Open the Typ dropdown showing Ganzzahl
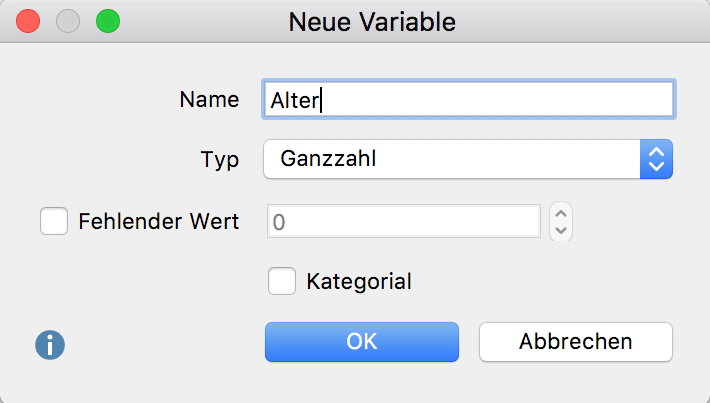 point(468,159)
